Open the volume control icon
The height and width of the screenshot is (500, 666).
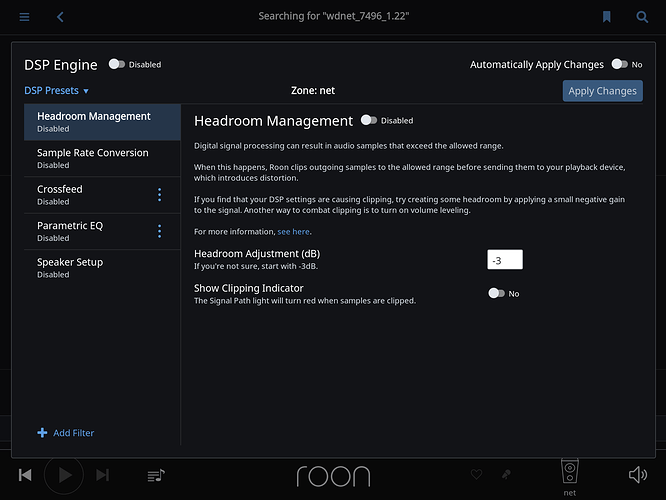pyautogui.click(x=638, y=475)
